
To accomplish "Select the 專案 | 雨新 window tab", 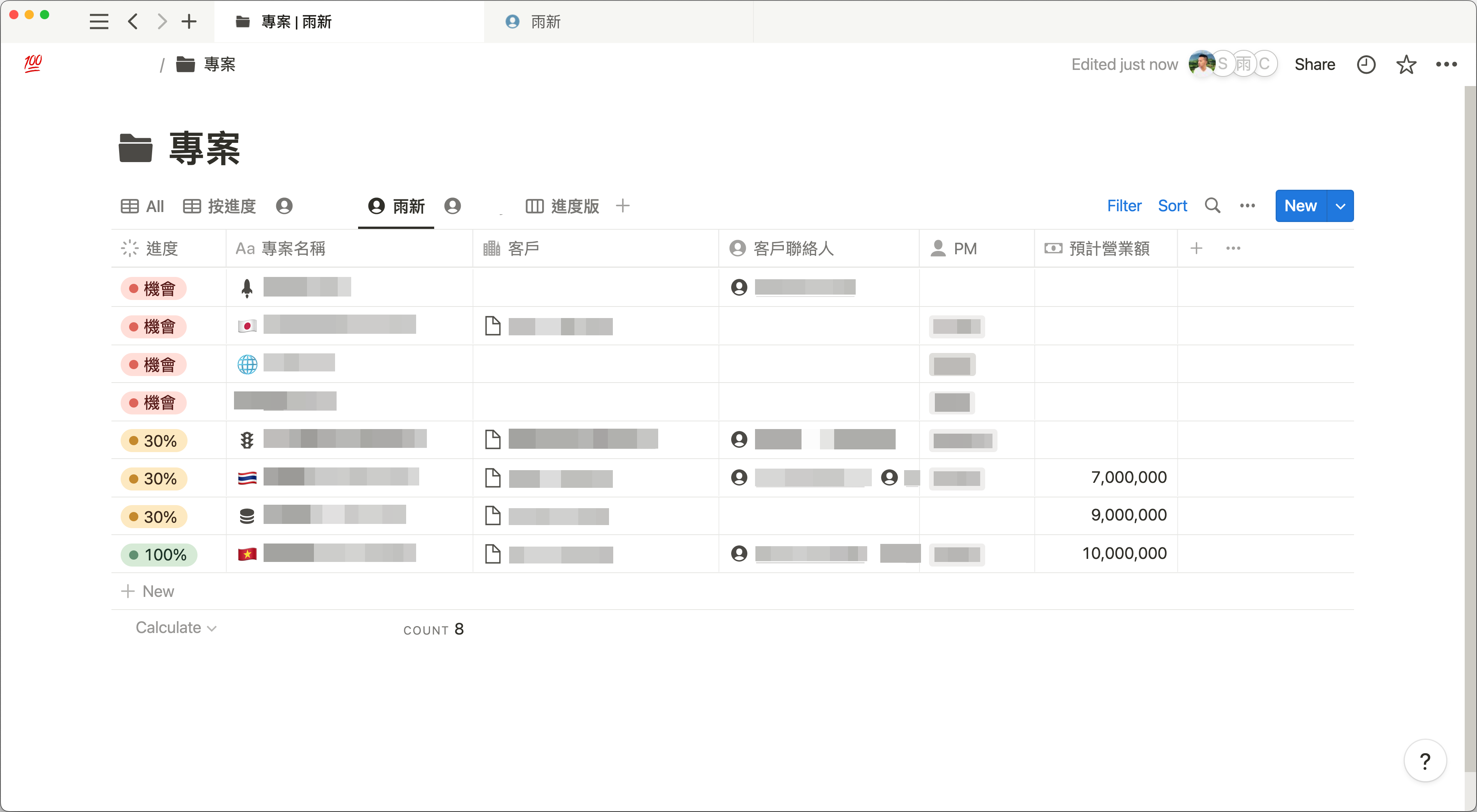I will [x=349, y=22].
